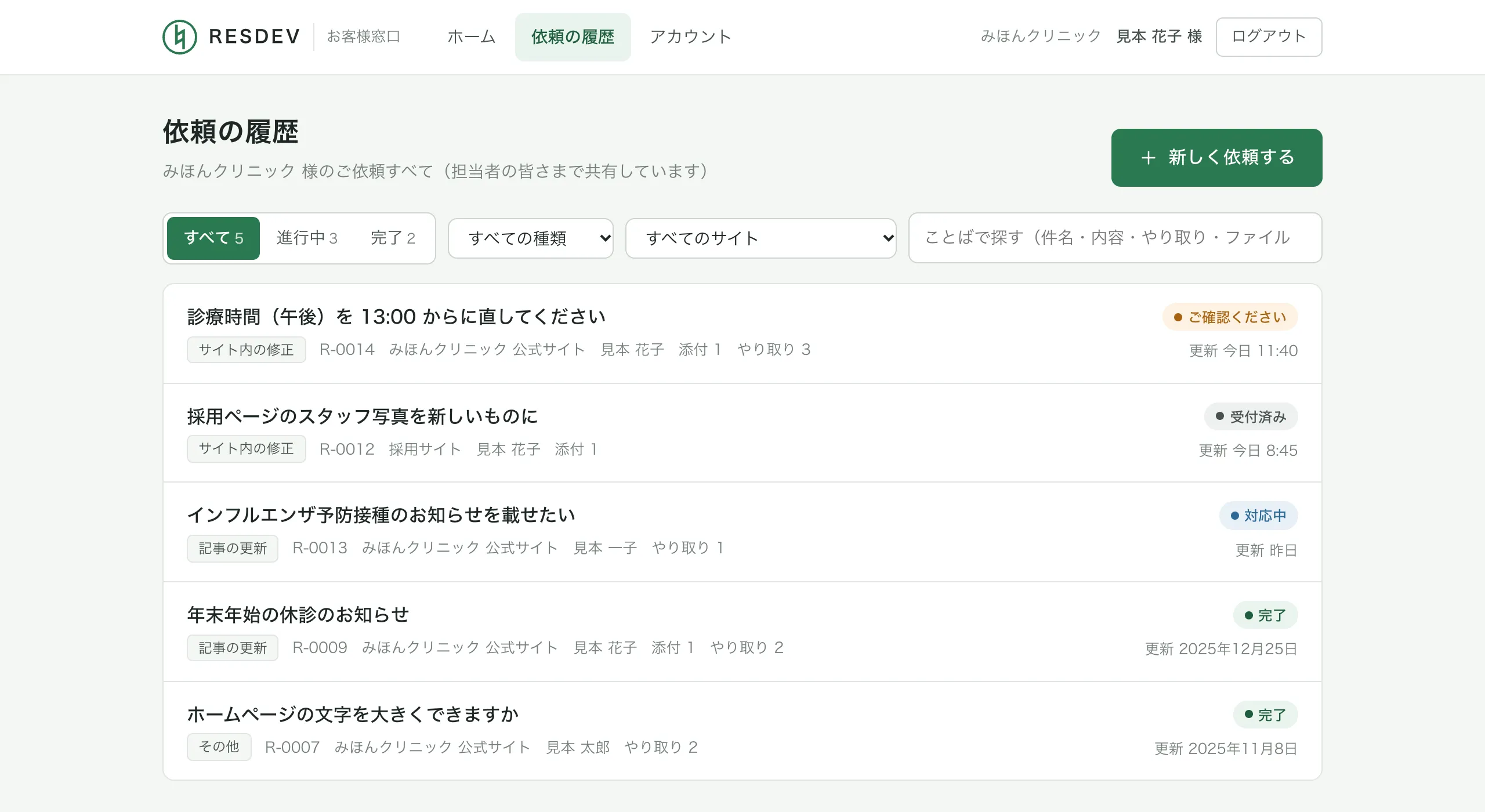Open request 診療時間（午後）を 13:00 からに直してください

click(742, 333)
